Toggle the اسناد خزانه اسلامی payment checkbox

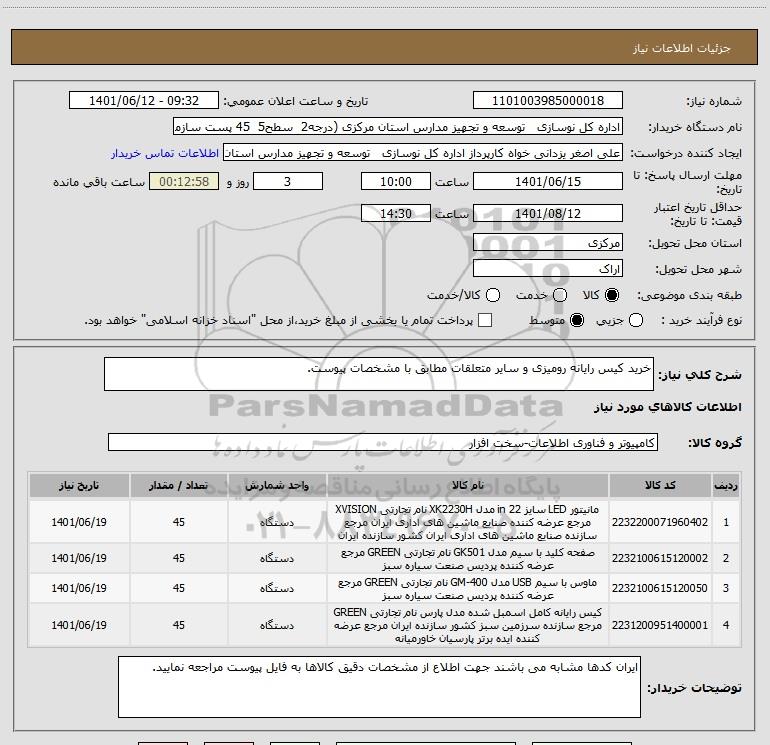point(485,320)
